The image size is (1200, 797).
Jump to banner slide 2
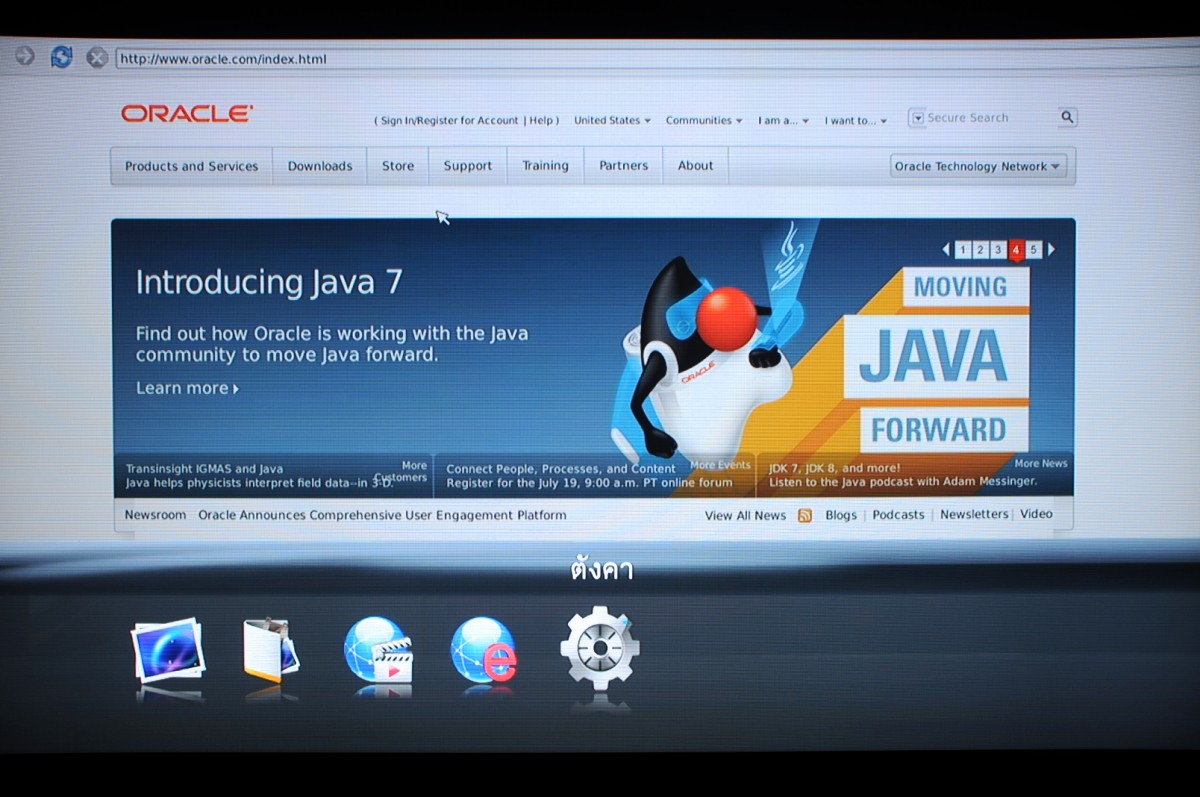(980, 250)
